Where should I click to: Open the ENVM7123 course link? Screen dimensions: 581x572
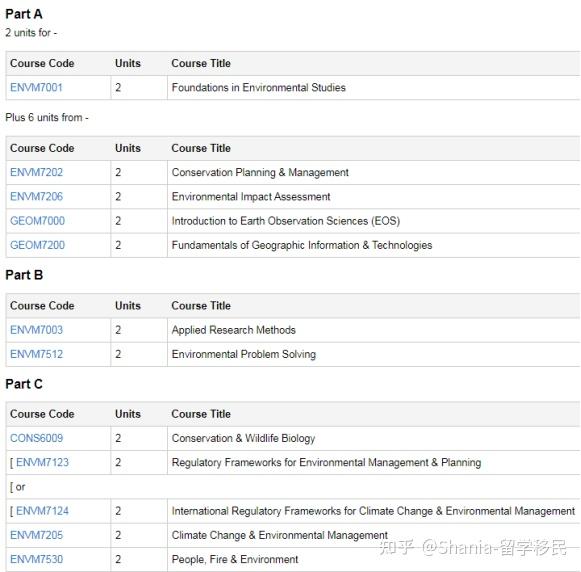pos(42,463)
